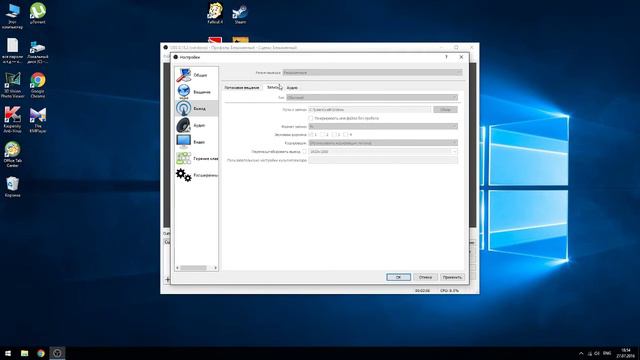Click the sidebar scrollbar right arrow
The height and width of the screenshot is (360, 640).
(216, 268)
